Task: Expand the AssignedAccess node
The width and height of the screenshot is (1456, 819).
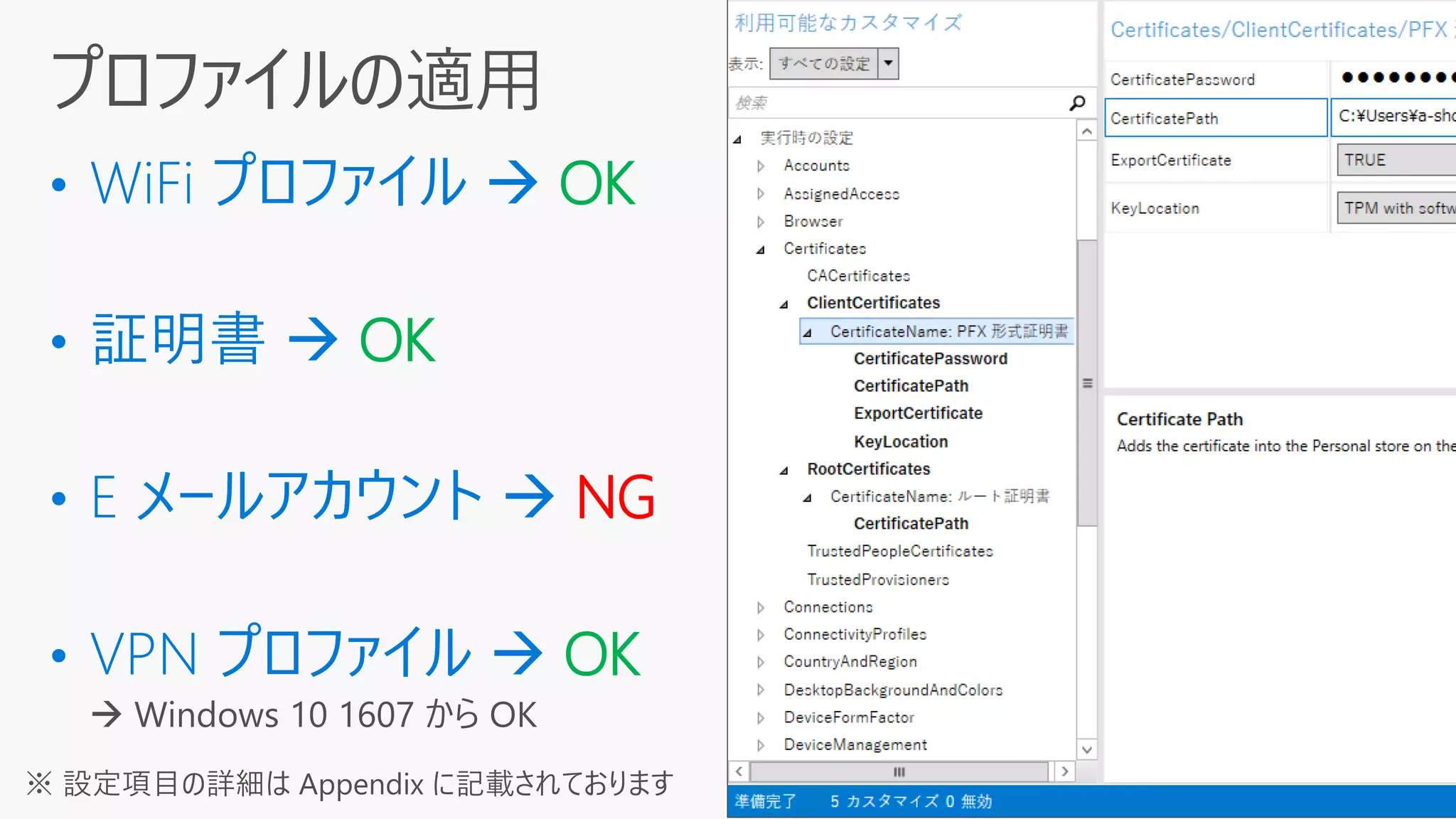Action: pyautogui.click(x=761, y=193)
